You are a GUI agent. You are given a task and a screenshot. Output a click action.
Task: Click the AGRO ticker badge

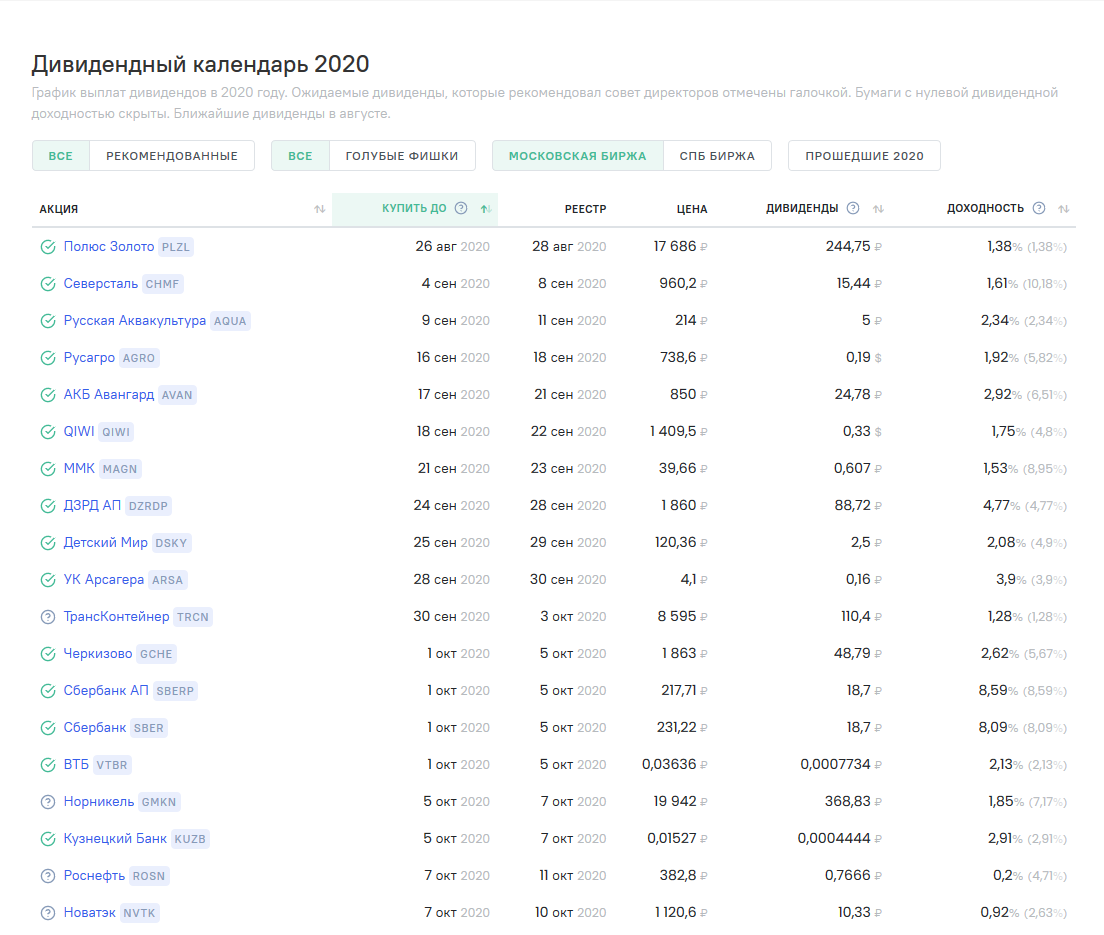click(x=139, y=358)
